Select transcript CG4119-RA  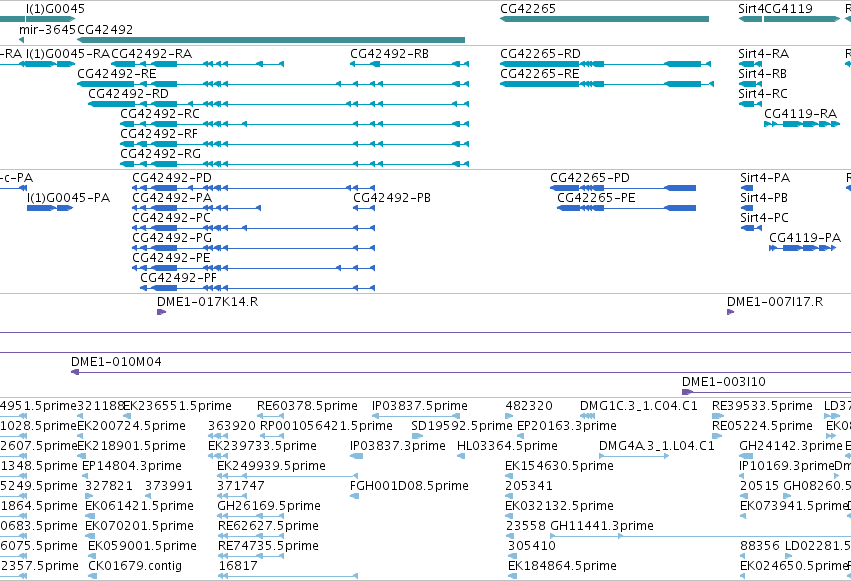click(x=802, y=124)
